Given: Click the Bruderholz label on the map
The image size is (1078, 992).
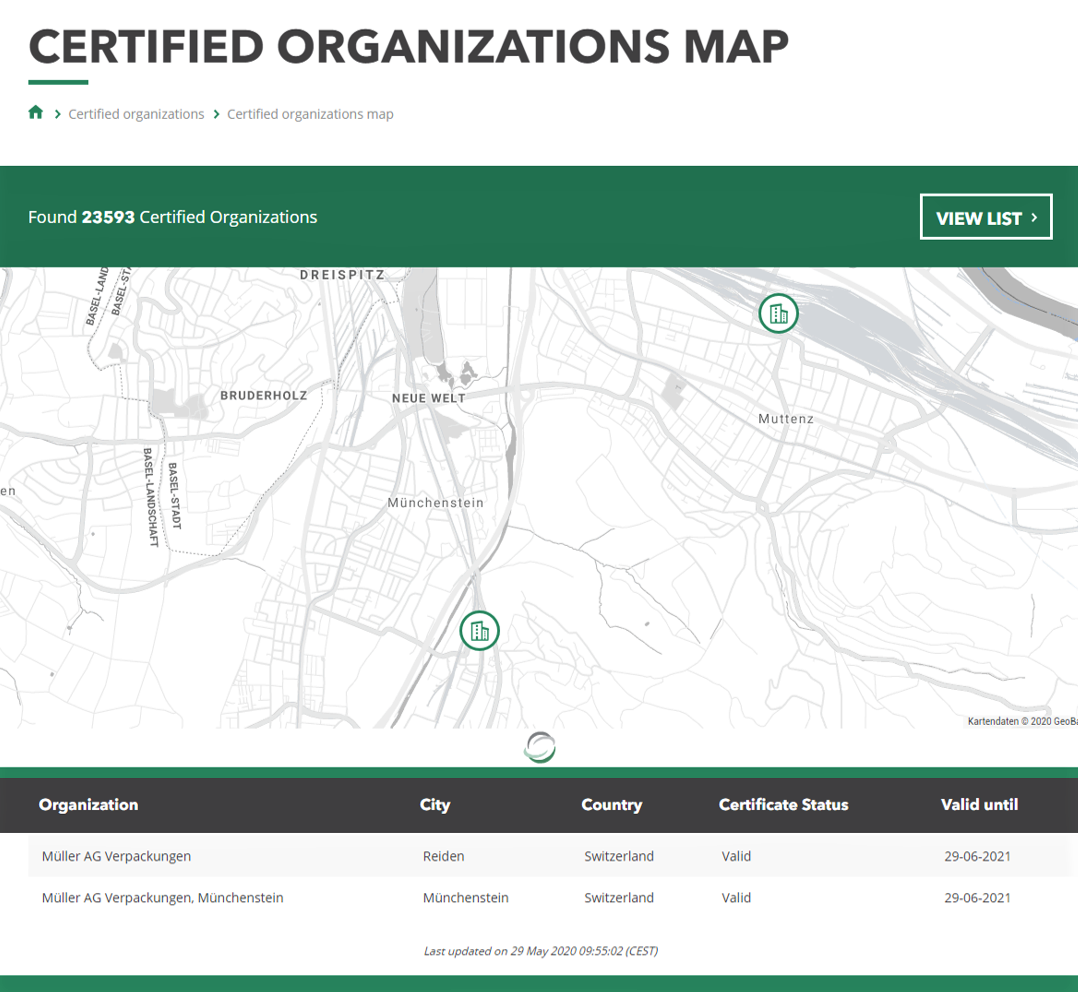Looking at the screenshot, I should (264, 396).
